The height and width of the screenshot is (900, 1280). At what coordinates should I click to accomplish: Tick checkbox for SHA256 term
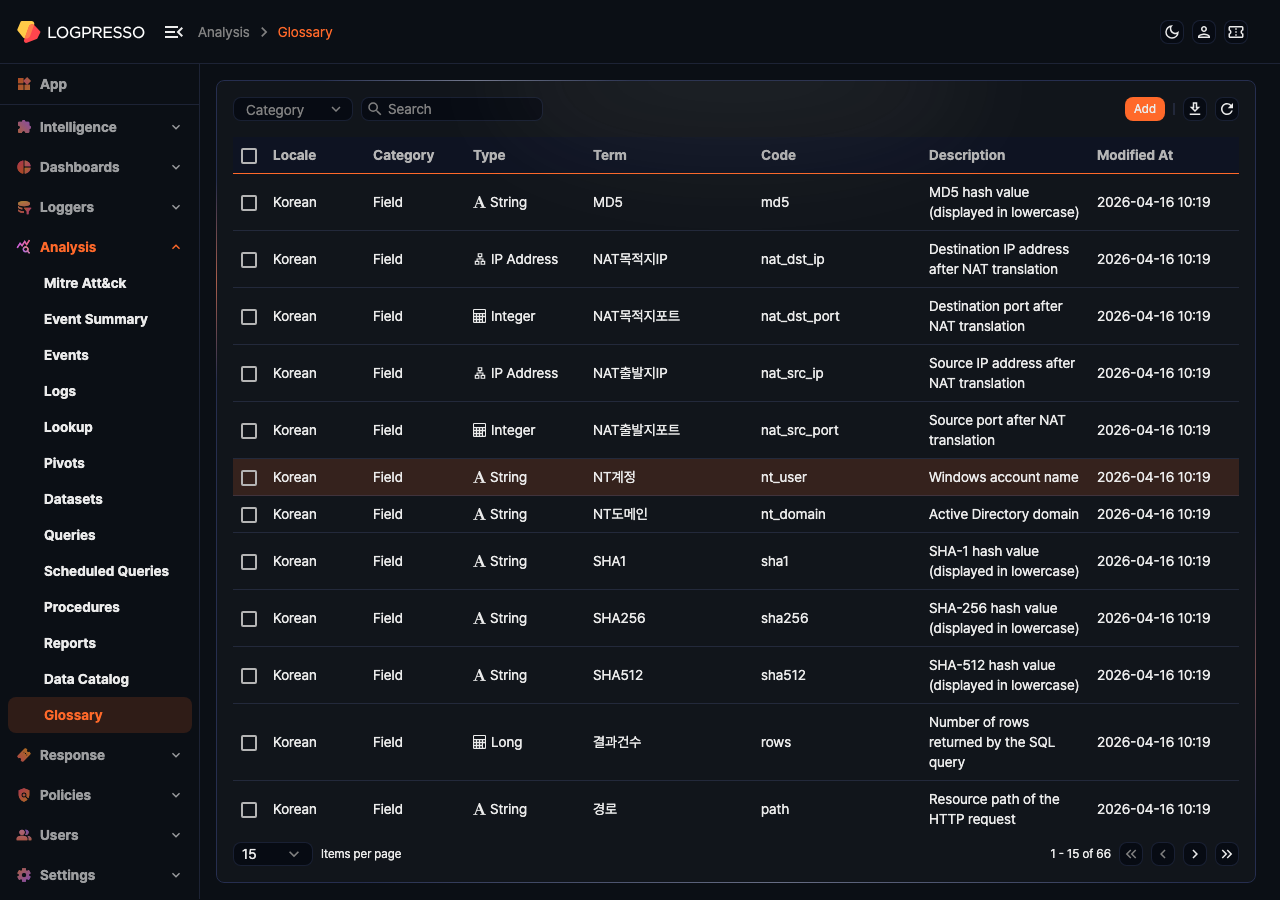click(249, 619)
